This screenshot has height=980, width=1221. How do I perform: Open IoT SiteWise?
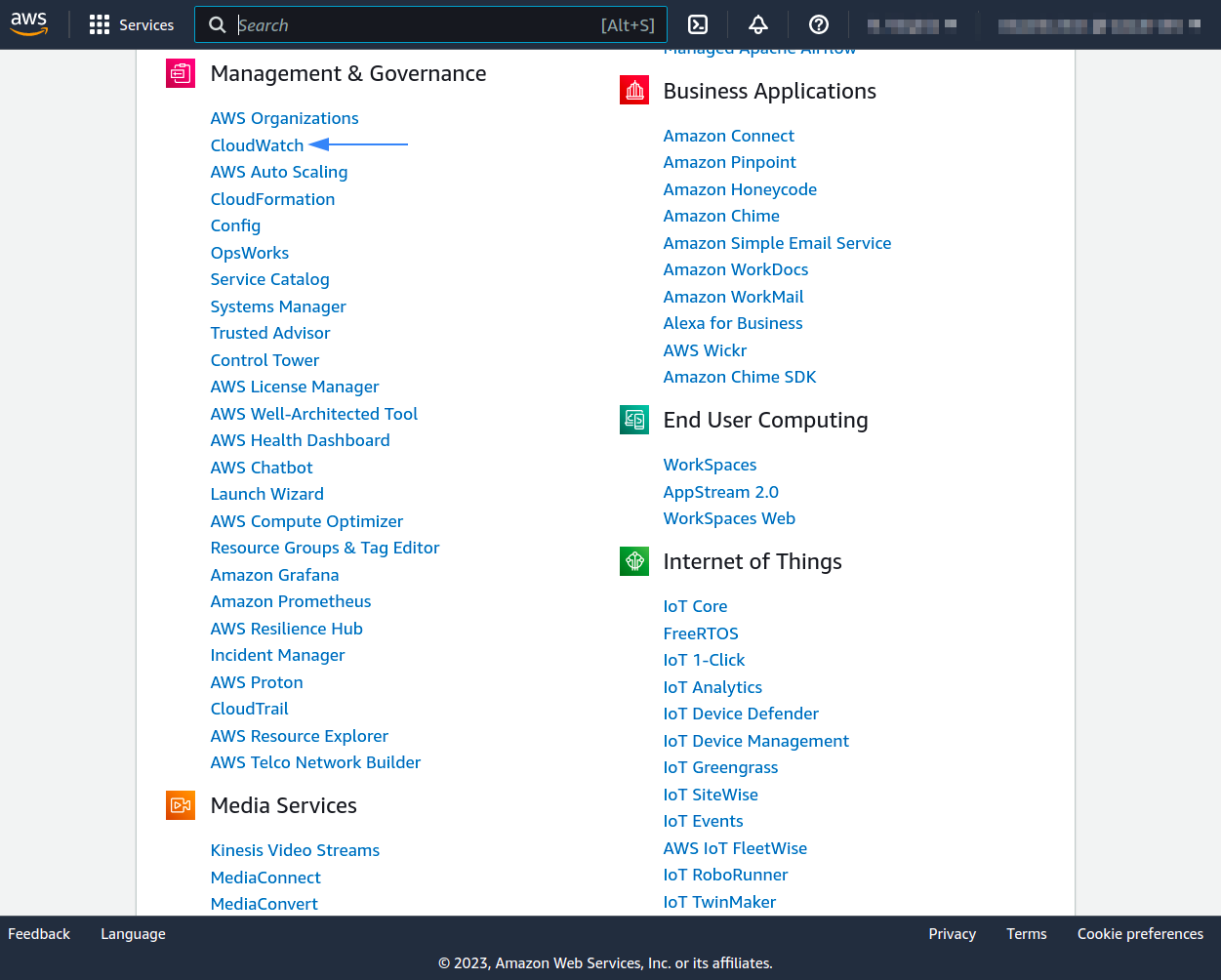(711, 795)
